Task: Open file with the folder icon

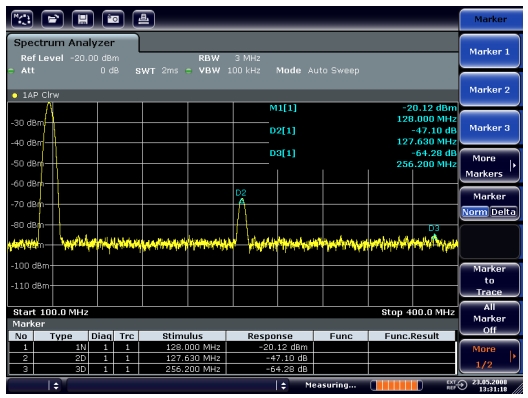Action: tap(53, 19)
